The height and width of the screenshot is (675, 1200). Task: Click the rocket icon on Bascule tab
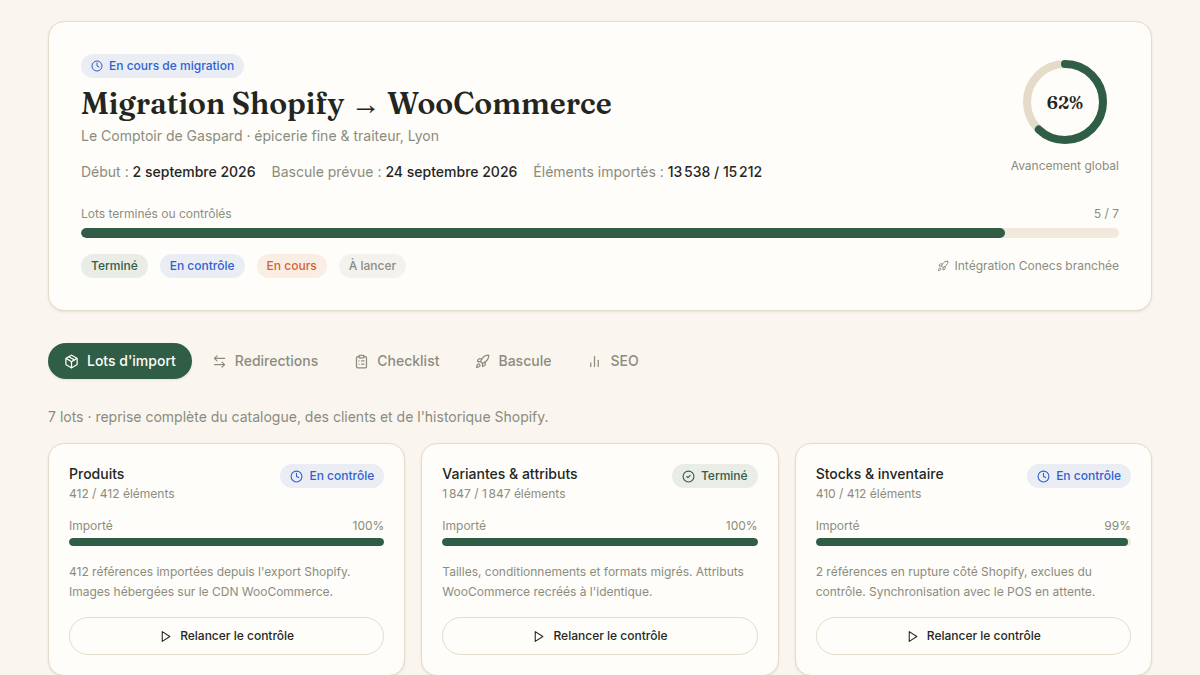(483, 361)
